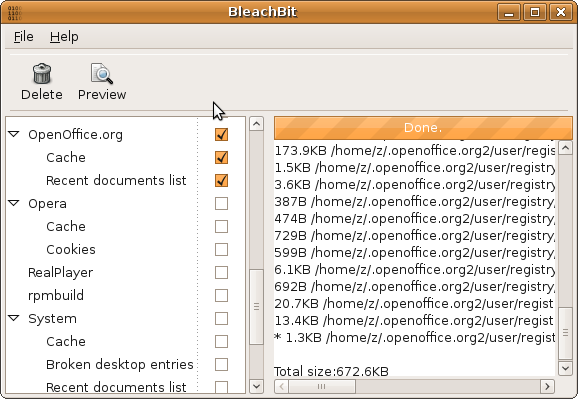Select the Broken desktop entries row
578x399 pixels.
pyautogui.click(x=125, y=364)
